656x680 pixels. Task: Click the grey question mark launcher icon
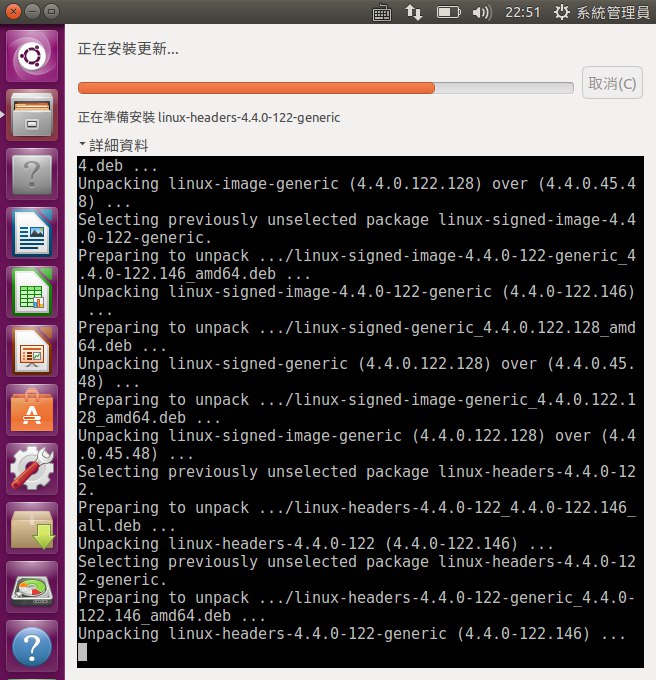click(x=32, y=174)
